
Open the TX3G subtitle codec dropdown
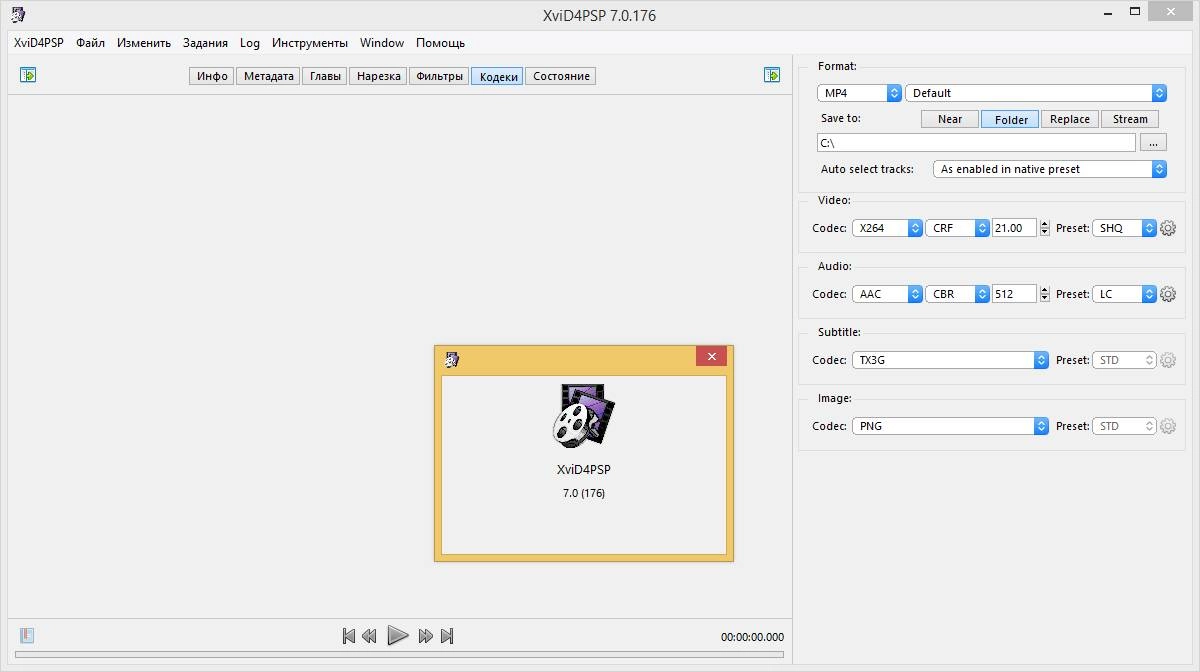950,360
